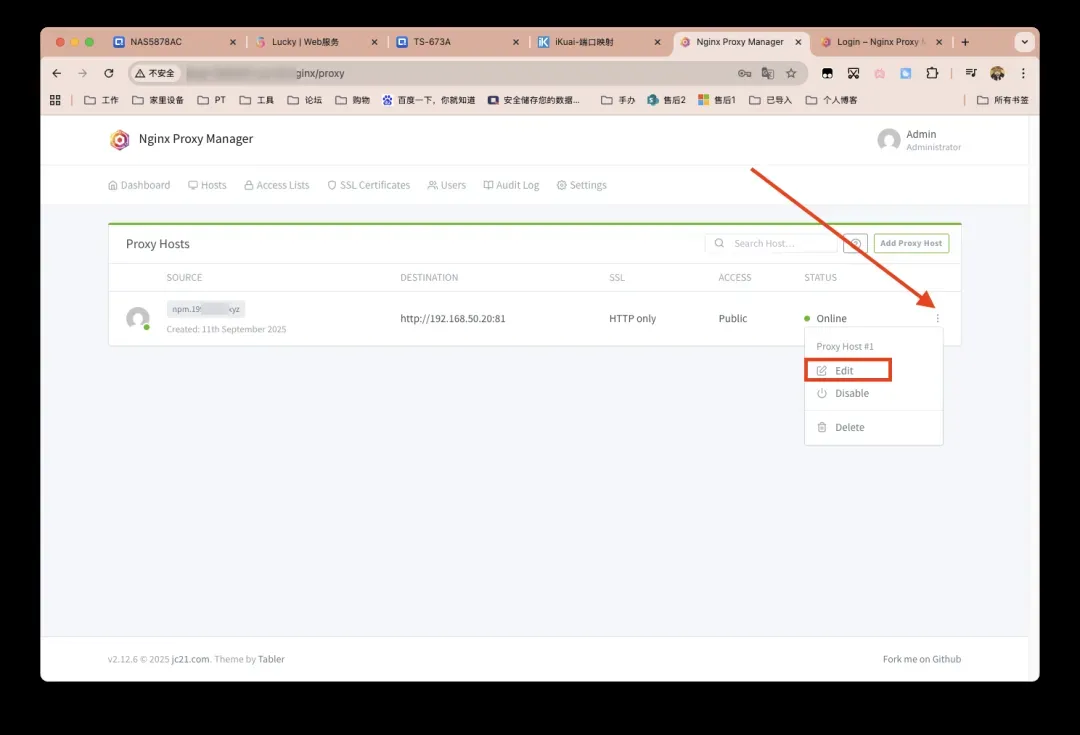Open the browser extensions puzzle icon
The image size is (1080, 735).
(x=932, y=73)
